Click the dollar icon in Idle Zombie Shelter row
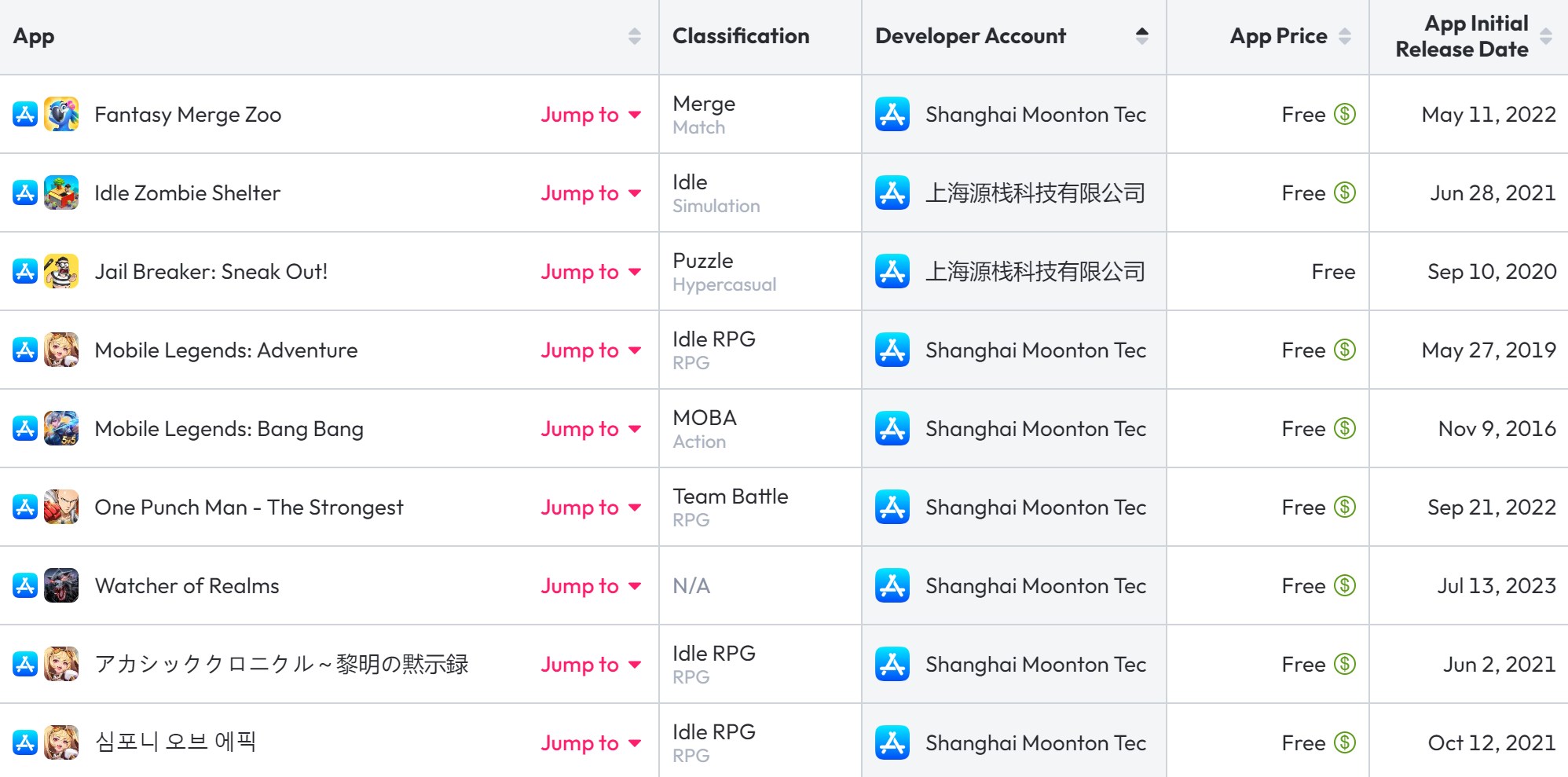 pyautogui.click(x=1345, y=192)
